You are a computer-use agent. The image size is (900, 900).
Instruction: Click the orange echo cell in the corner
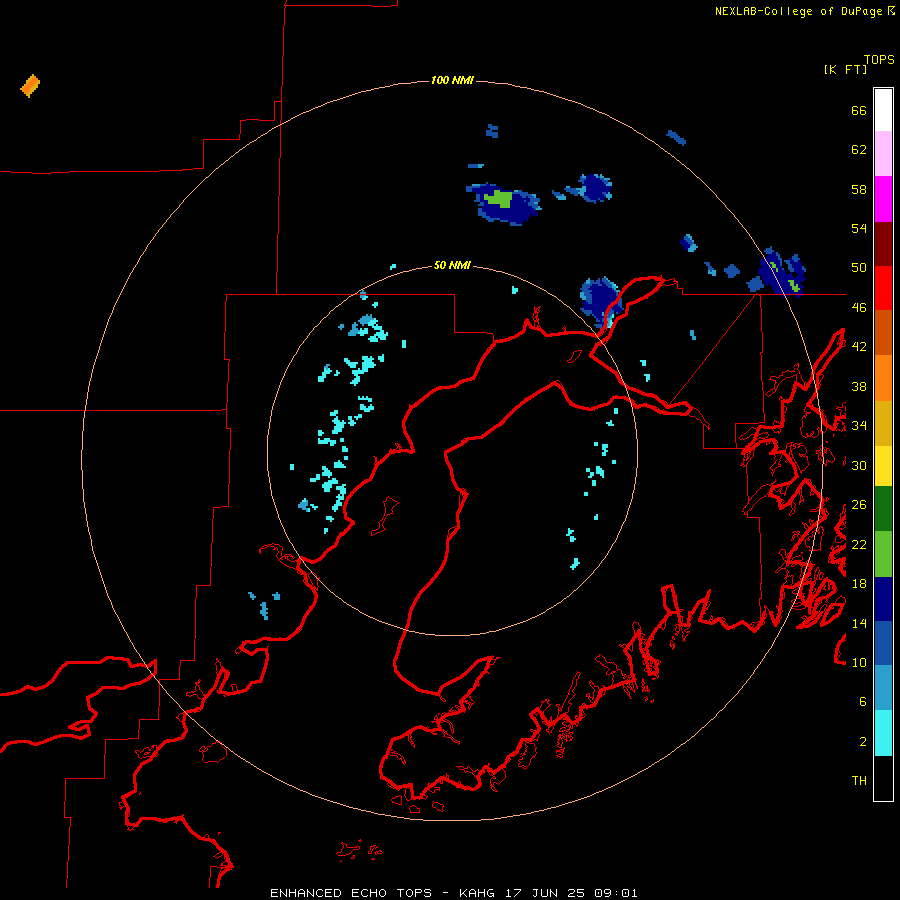click(30, 86)
